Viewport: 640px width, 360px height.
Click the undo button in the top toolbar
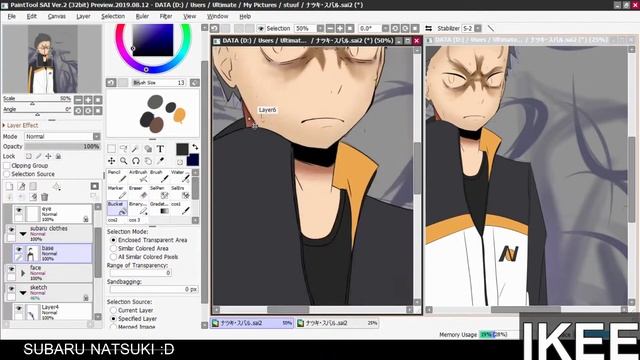[214, 28]
